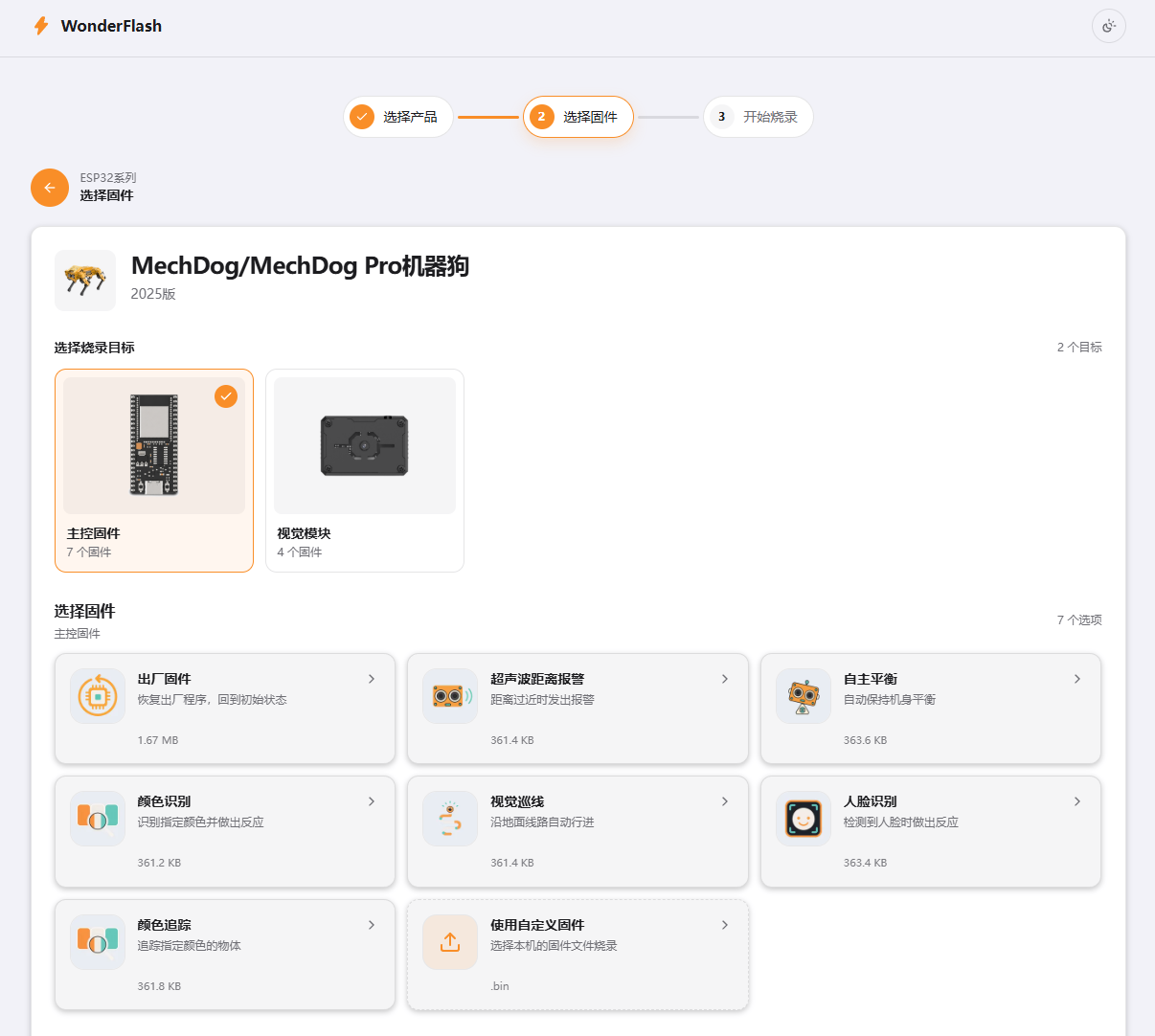Viewport: 1155px width, 1036px height.
Task: Click the 沿地面线路自动行进 description
Action: 542,822
